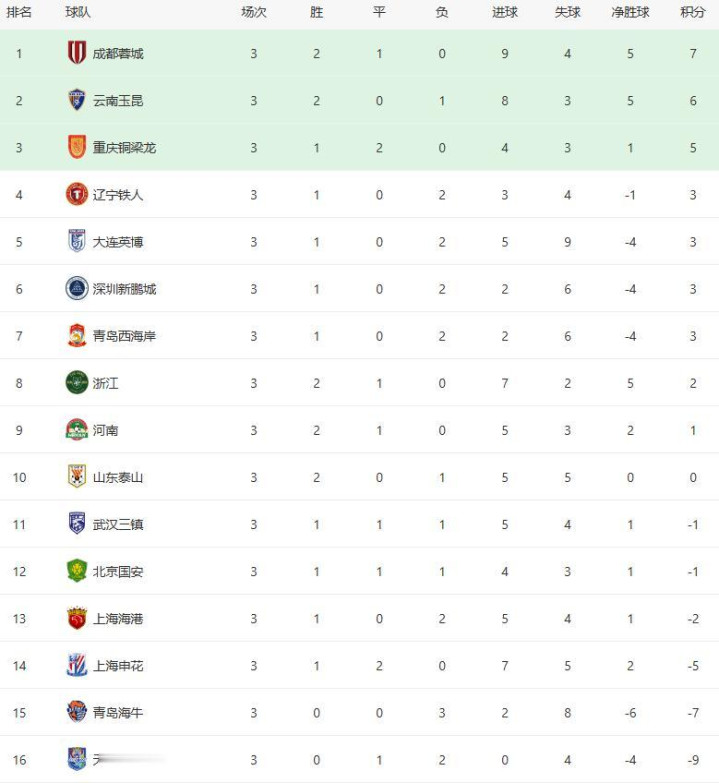Open the 青岛海牛 team name link
The width and height of the screenshot is (719, 783).
(x=117, y=712)
